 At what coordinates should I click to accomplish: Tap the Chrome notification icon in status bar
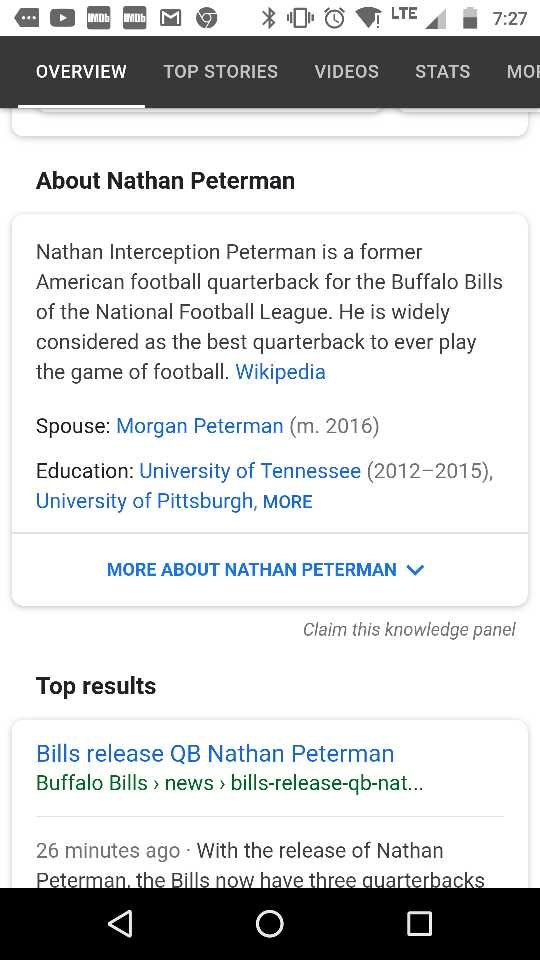point(206,19)
